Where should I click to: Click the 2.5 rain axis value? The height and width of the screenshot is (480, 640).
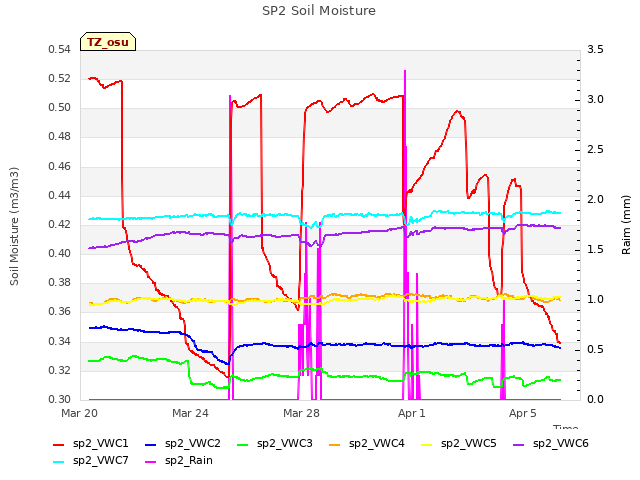596,150
